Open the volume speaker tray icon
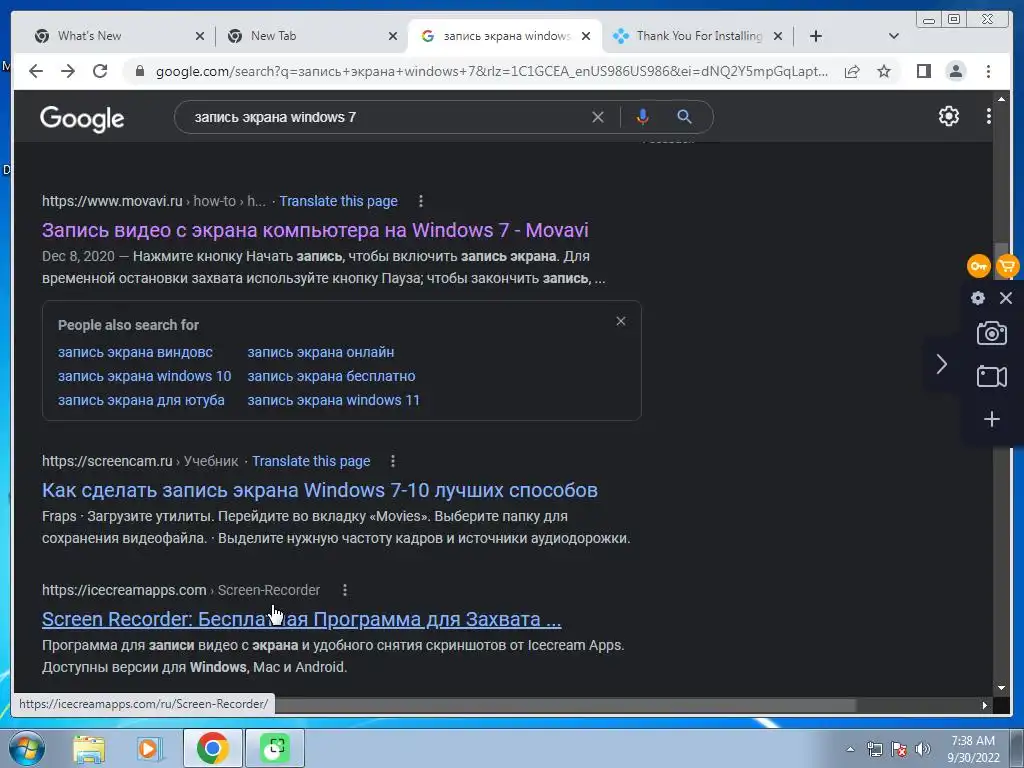Viewport: 1024px width, 768px height. point(923,749)
